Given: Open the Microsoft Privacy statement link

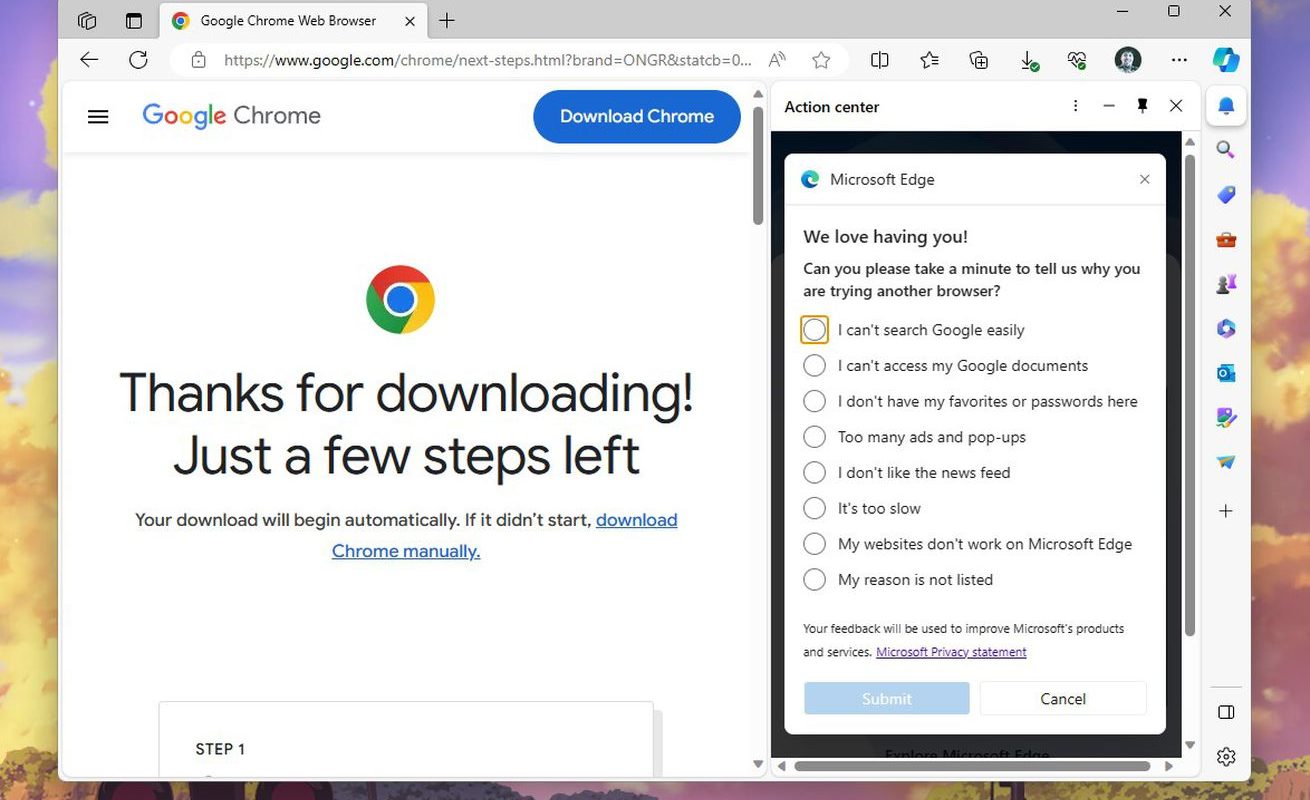Looking at the screenshot, I should (951, 652).
